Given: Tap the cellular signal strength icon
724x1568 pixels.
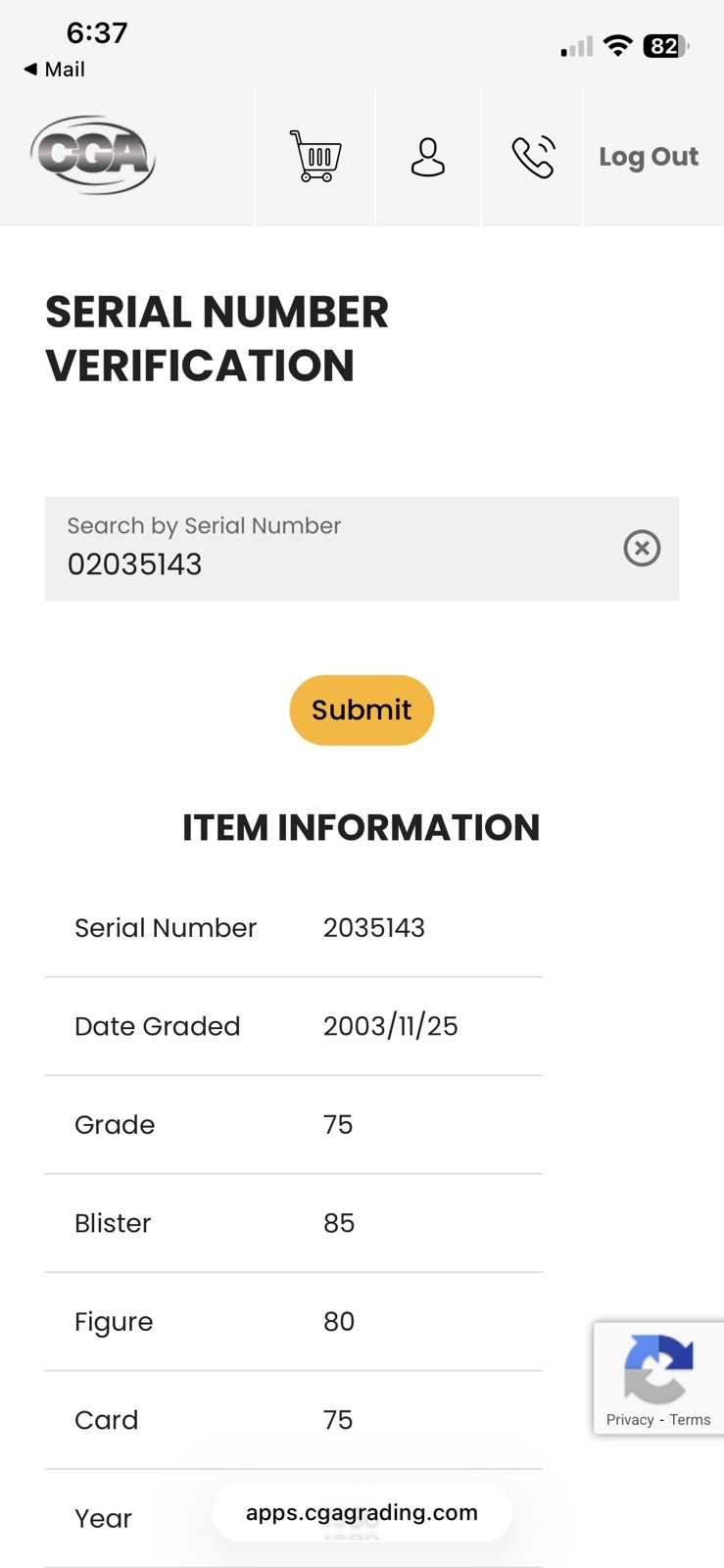Looking at the screenshot, I should tap(577, 47).
